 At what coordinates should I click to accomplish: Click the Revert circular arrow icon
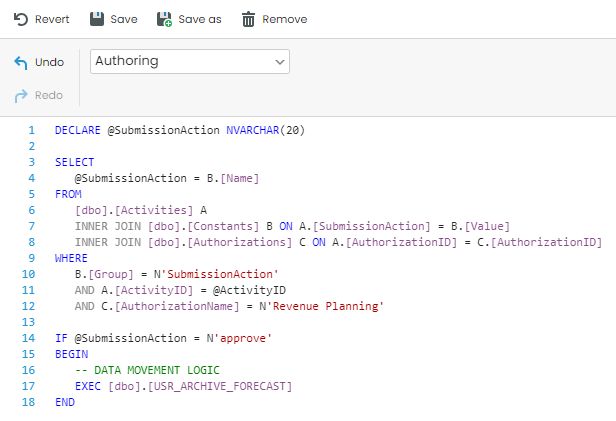(x=20, y=19)
